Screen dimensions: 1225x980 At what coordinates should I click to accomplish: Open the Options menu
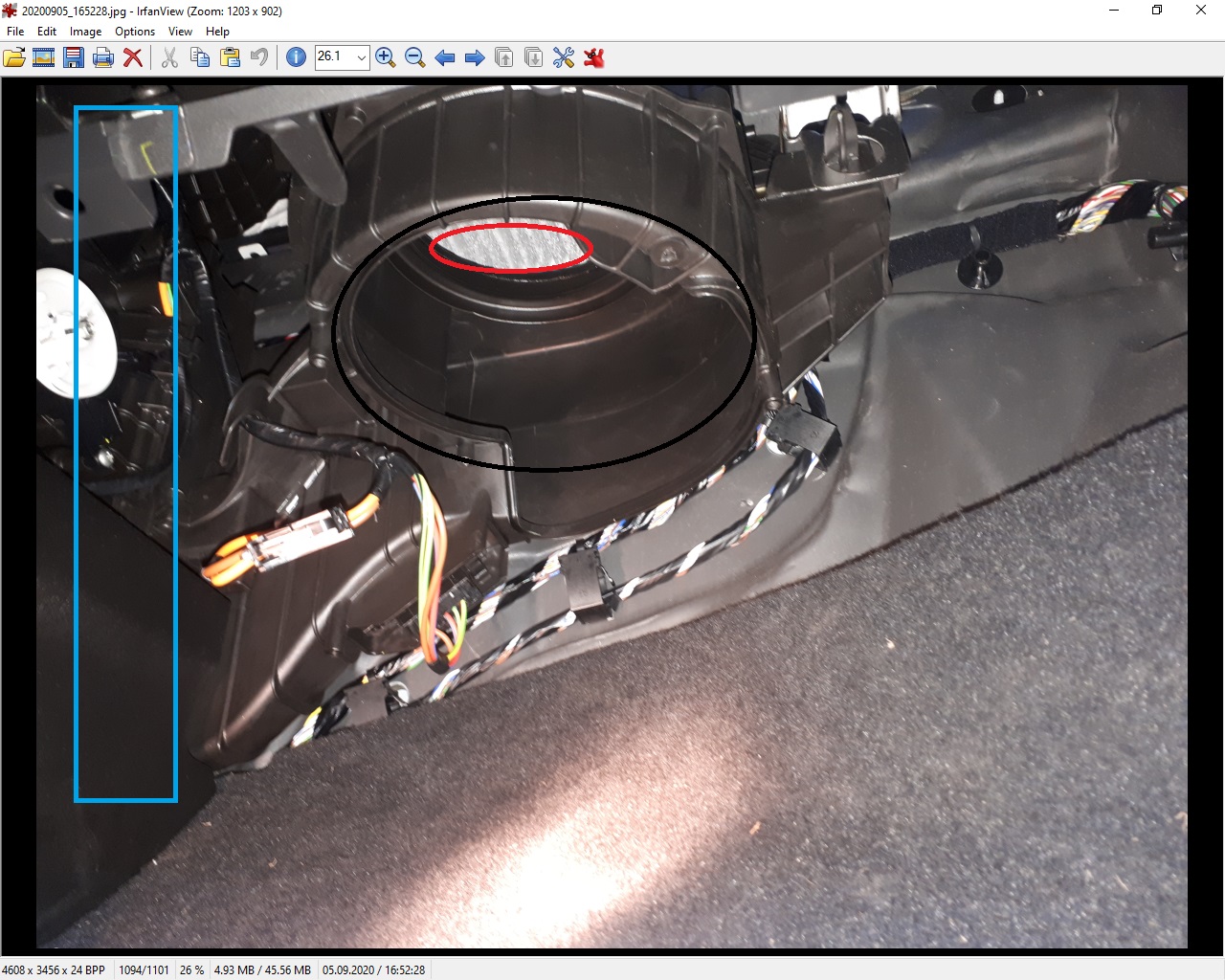point(135,32)
